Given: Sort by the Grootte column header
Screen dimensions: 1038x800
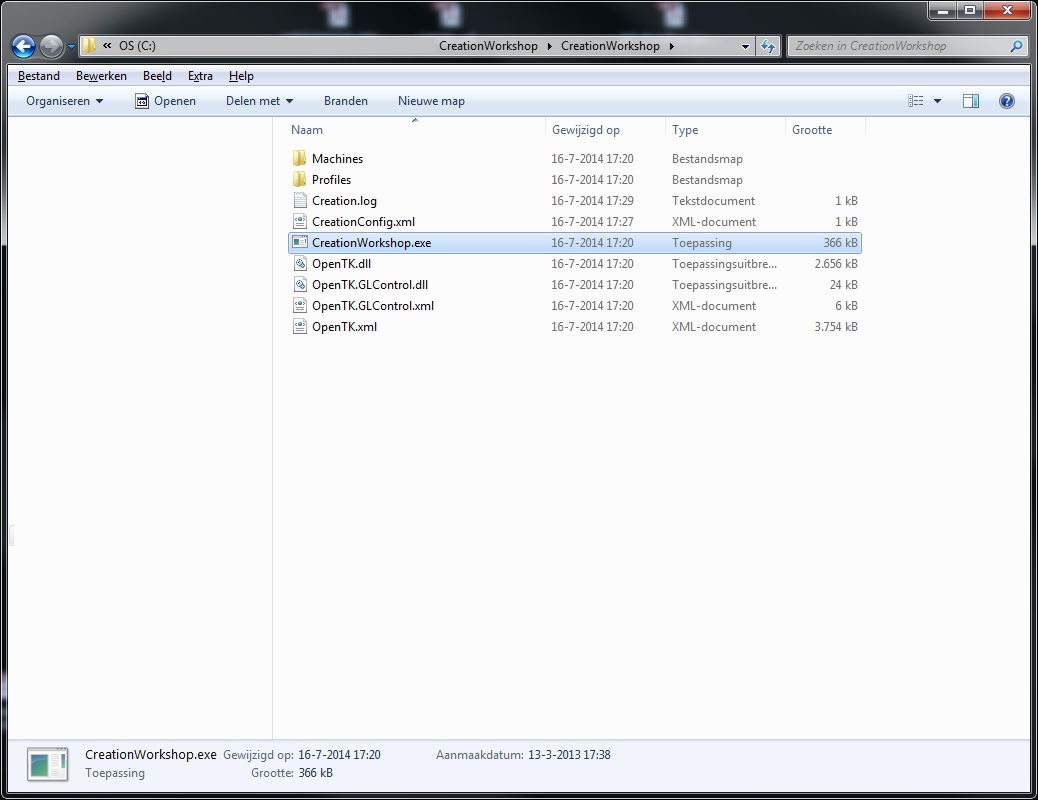Looking at the screenshot, I should tap(825, 130).
